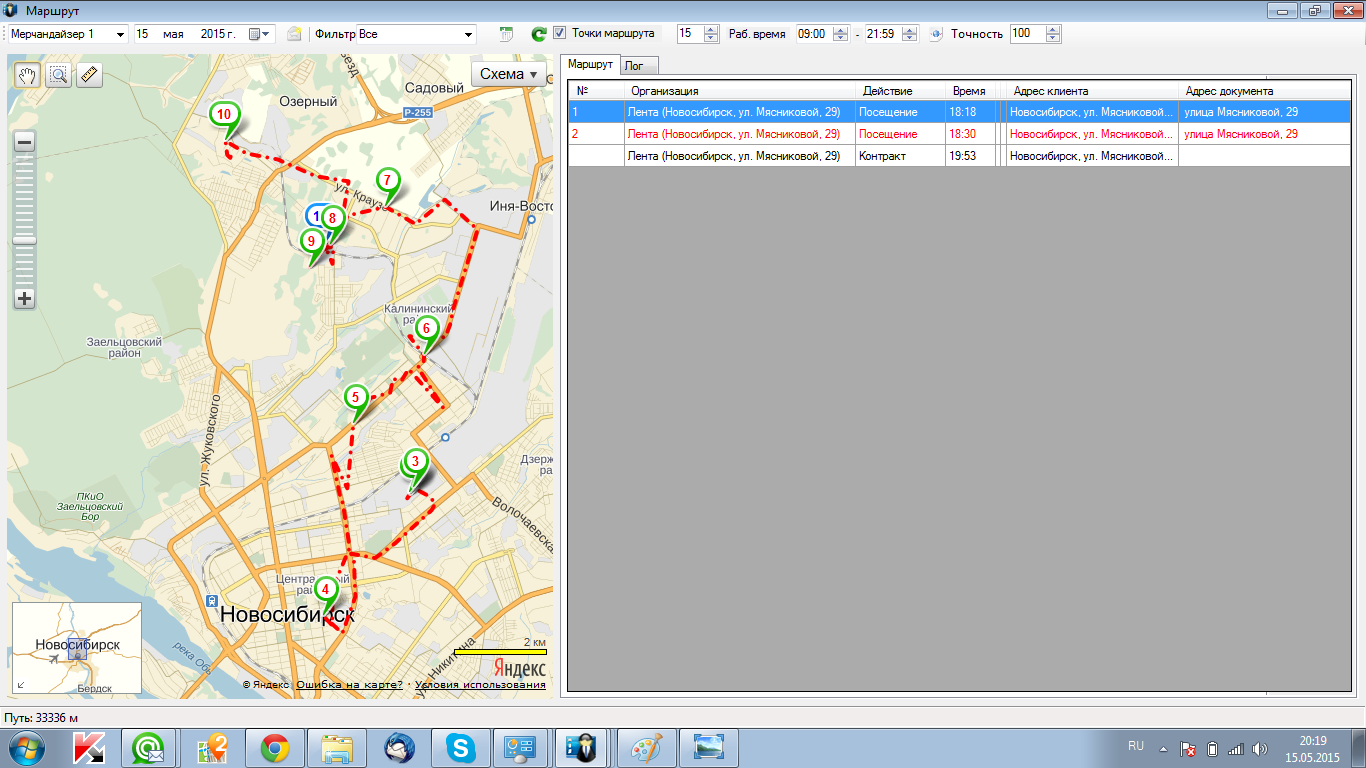Zoom out with map minus button

pos(25,142)
